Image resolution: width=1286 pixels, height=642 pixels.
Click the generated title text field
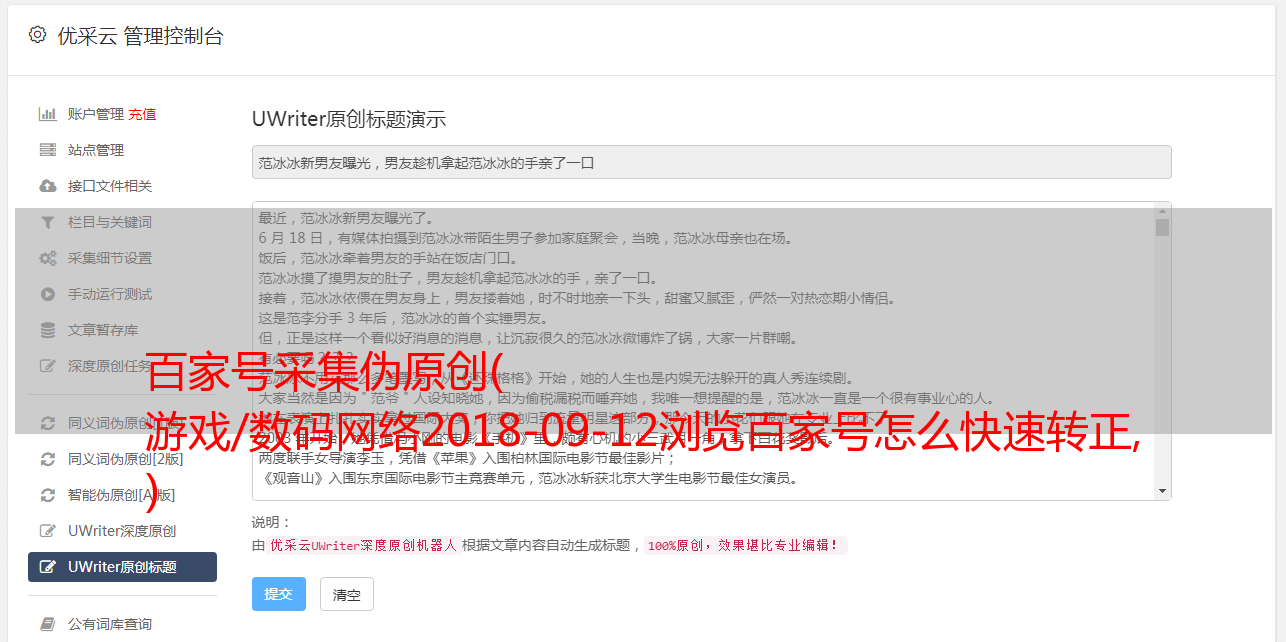pos(711,162)
